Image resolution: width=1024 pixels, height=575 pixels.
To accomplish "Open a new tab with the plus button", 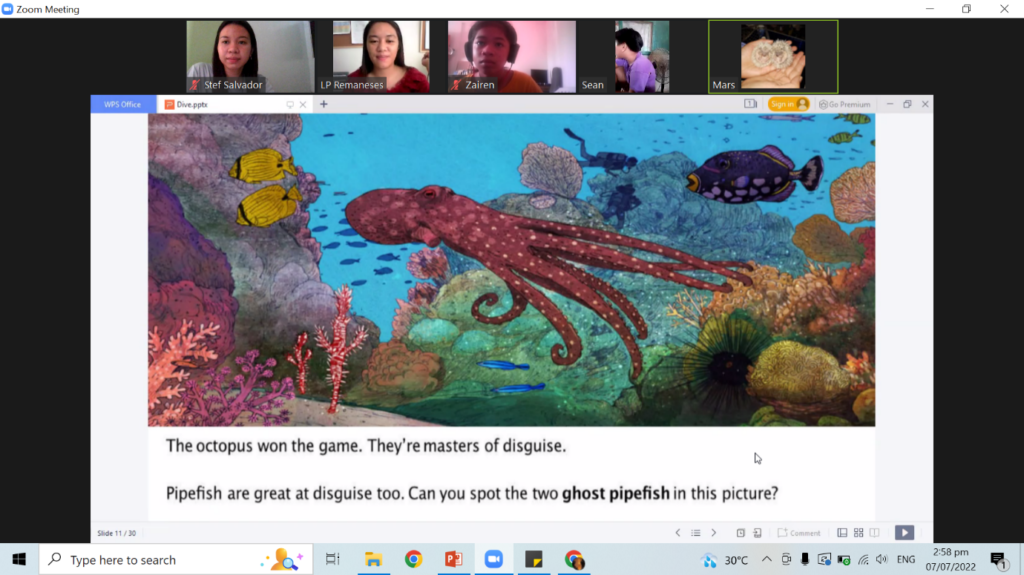I will pos(324,104).
